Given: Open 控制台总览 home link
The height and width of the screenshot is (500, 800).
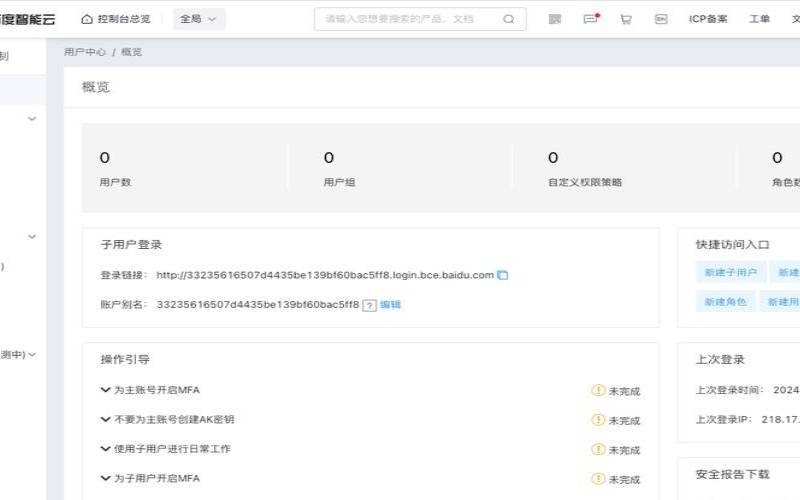Looking at the screenshot, I should (x=116, y=19).
